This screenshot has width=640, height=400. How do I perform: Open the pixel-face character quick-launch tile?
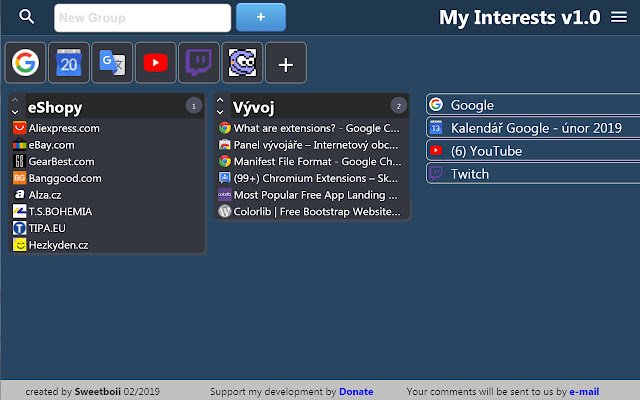pos(242,63)
